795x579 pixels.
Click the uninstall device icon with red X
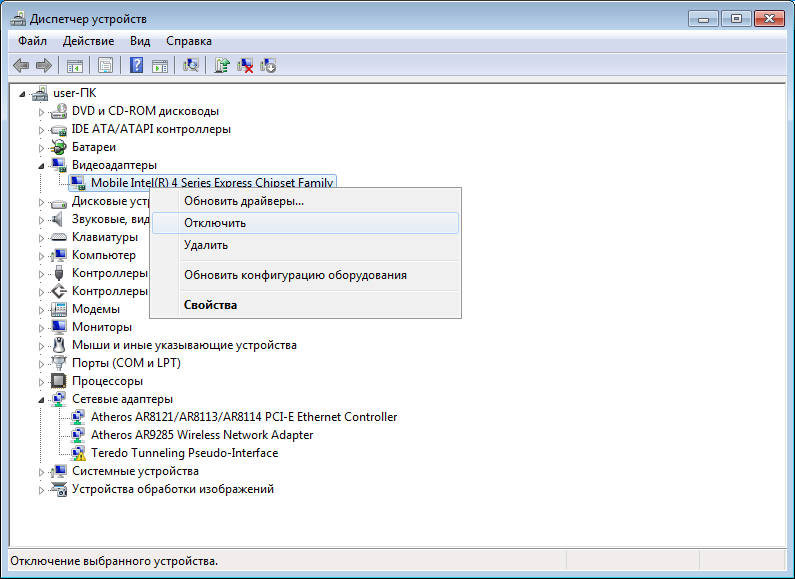click(x=245, y=65)
